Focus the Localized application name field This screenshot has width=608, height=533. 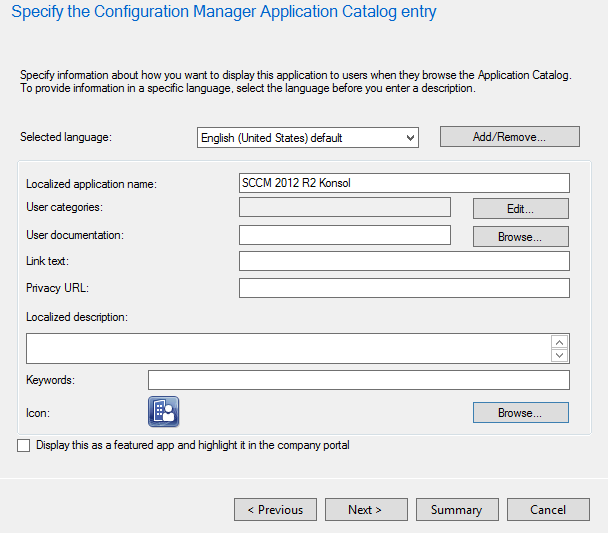coord(404,183)
